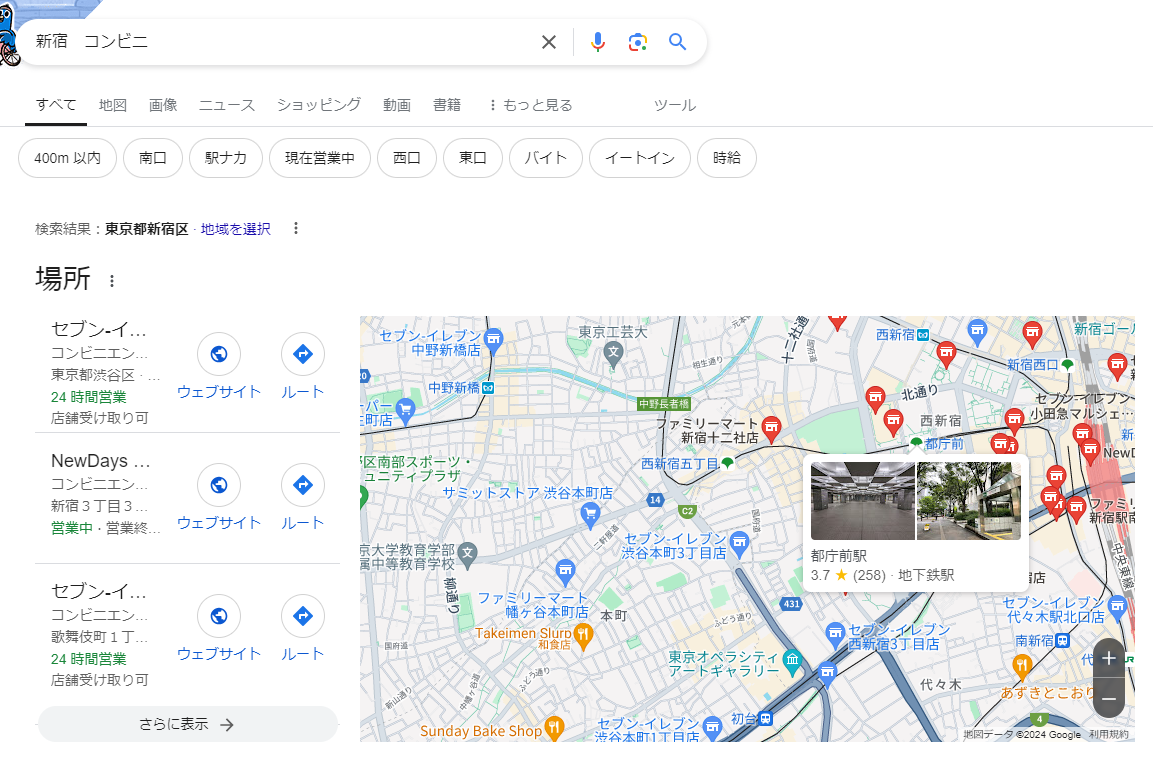Open the NewDays place listing title

pyautogui.click(x=101, y=461)
